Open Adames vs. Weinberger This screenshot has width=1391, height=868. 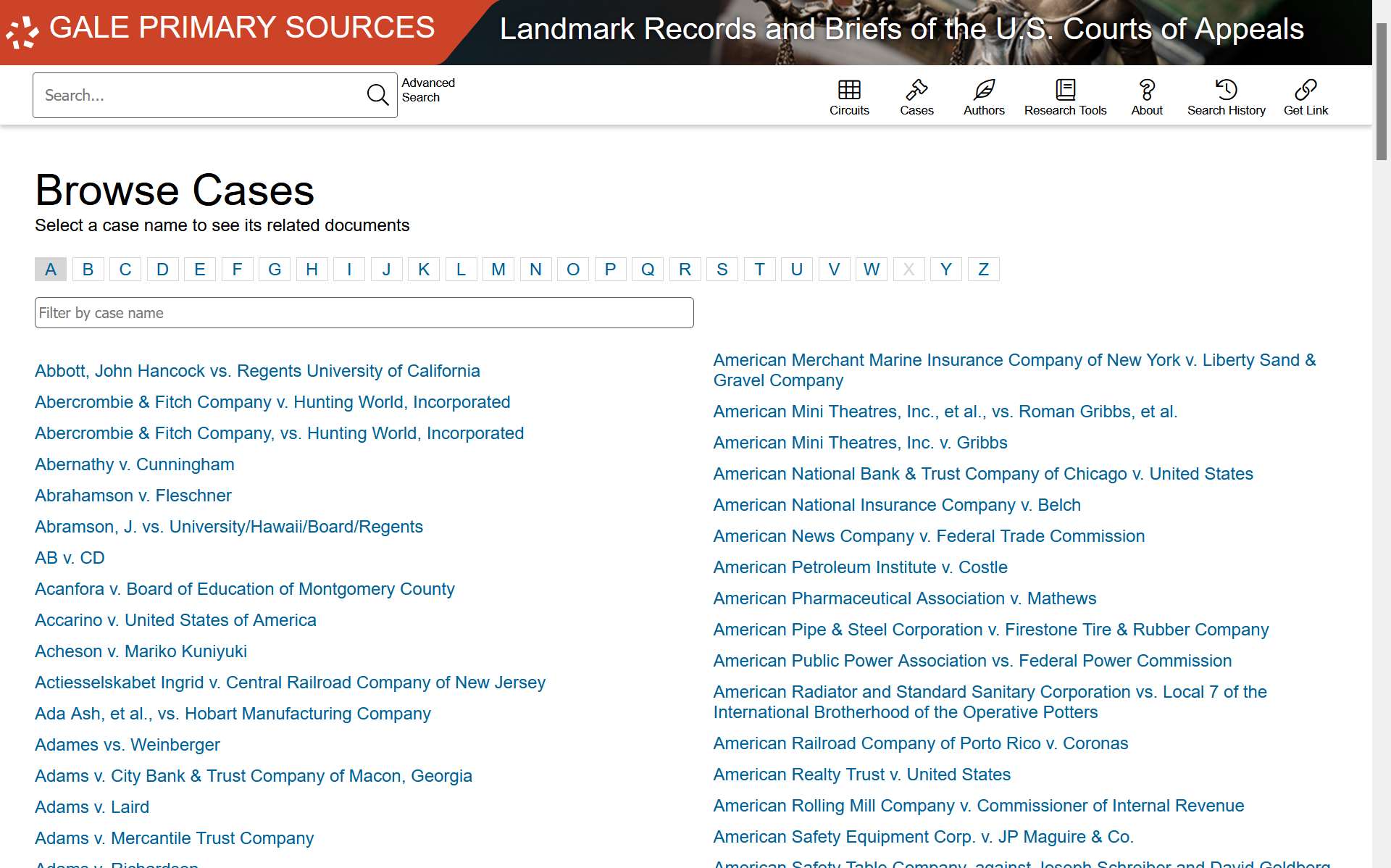tap(128, 745)
